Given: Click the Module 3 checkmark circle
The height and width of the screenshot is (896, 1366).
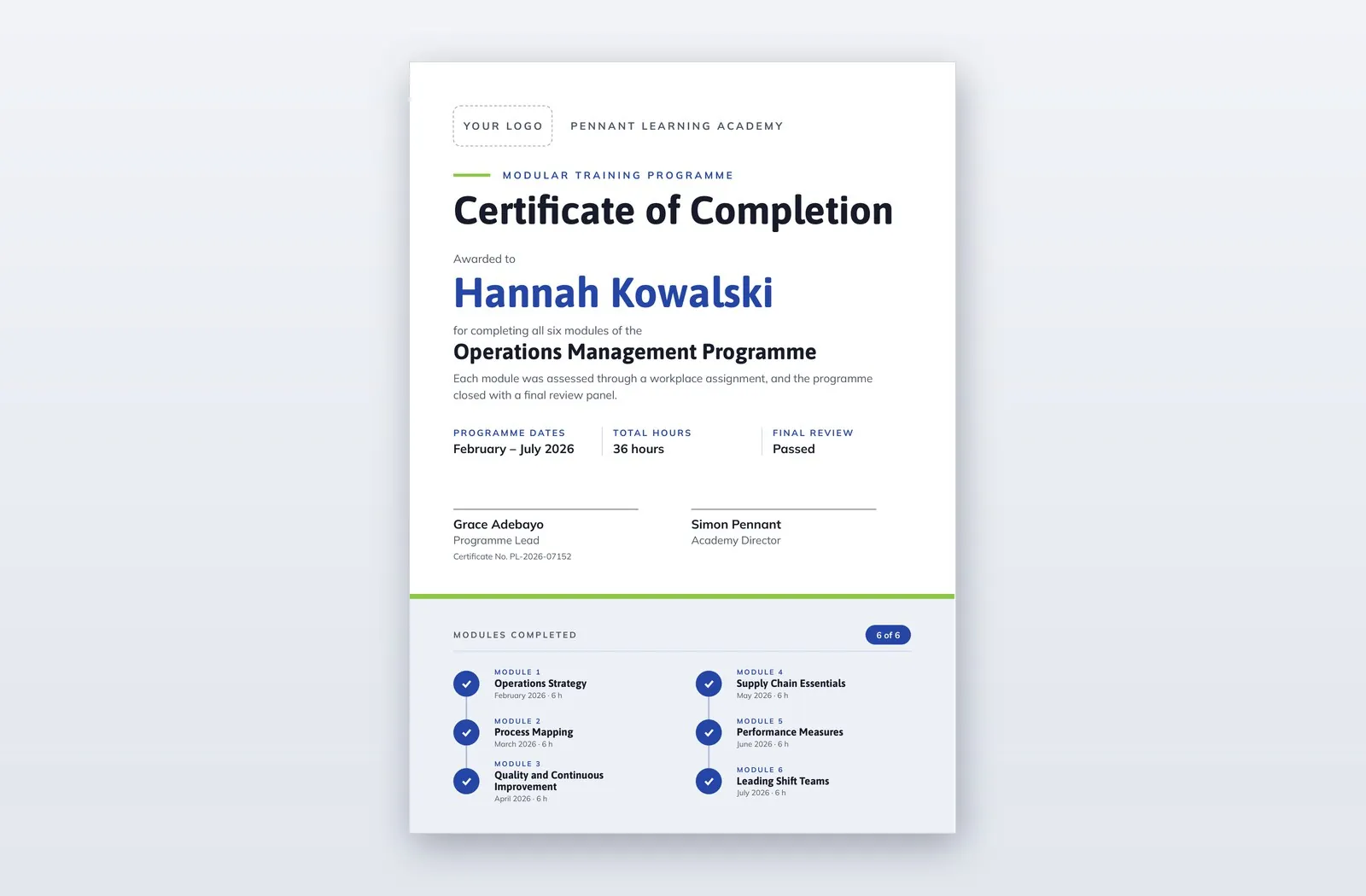Looking at the screenshot, I should 466,781.
